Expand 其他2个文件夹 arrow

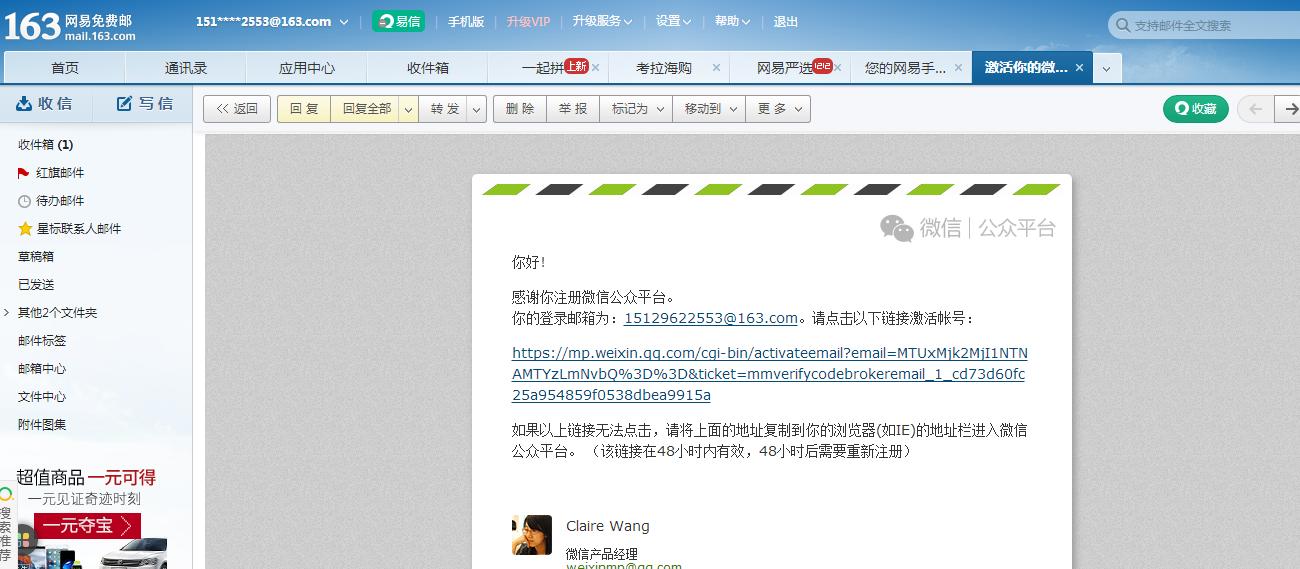click(7, 313)
